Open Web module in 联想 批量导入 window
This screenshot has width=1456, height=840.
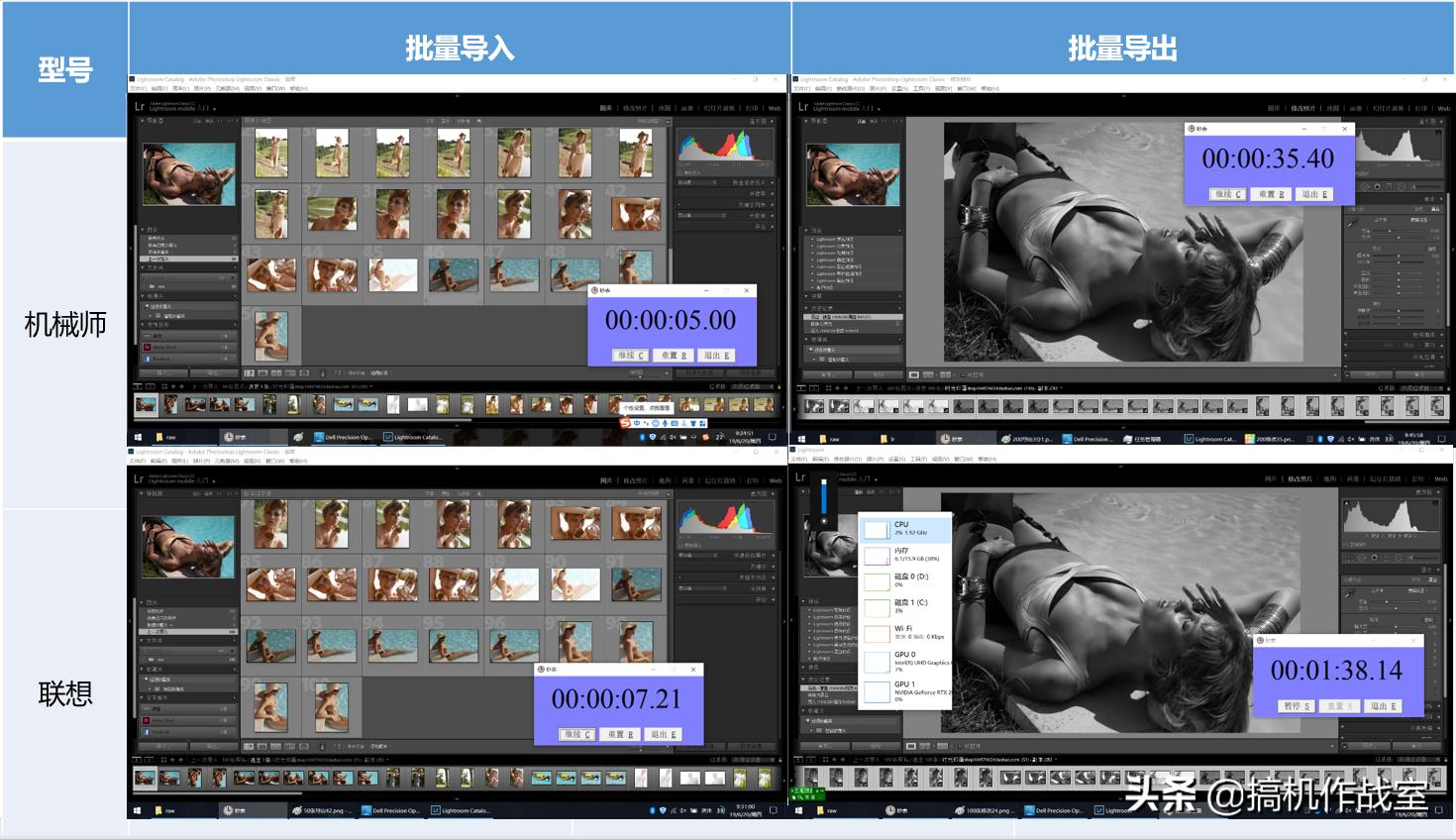point(775,480)
